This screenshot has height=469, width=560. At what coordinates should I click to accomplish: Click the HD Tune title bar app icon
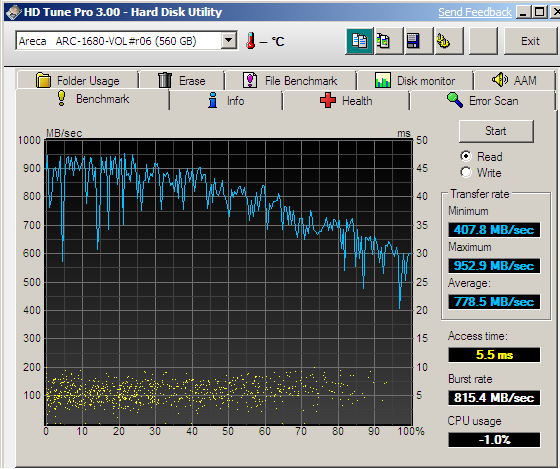[13, 12]
